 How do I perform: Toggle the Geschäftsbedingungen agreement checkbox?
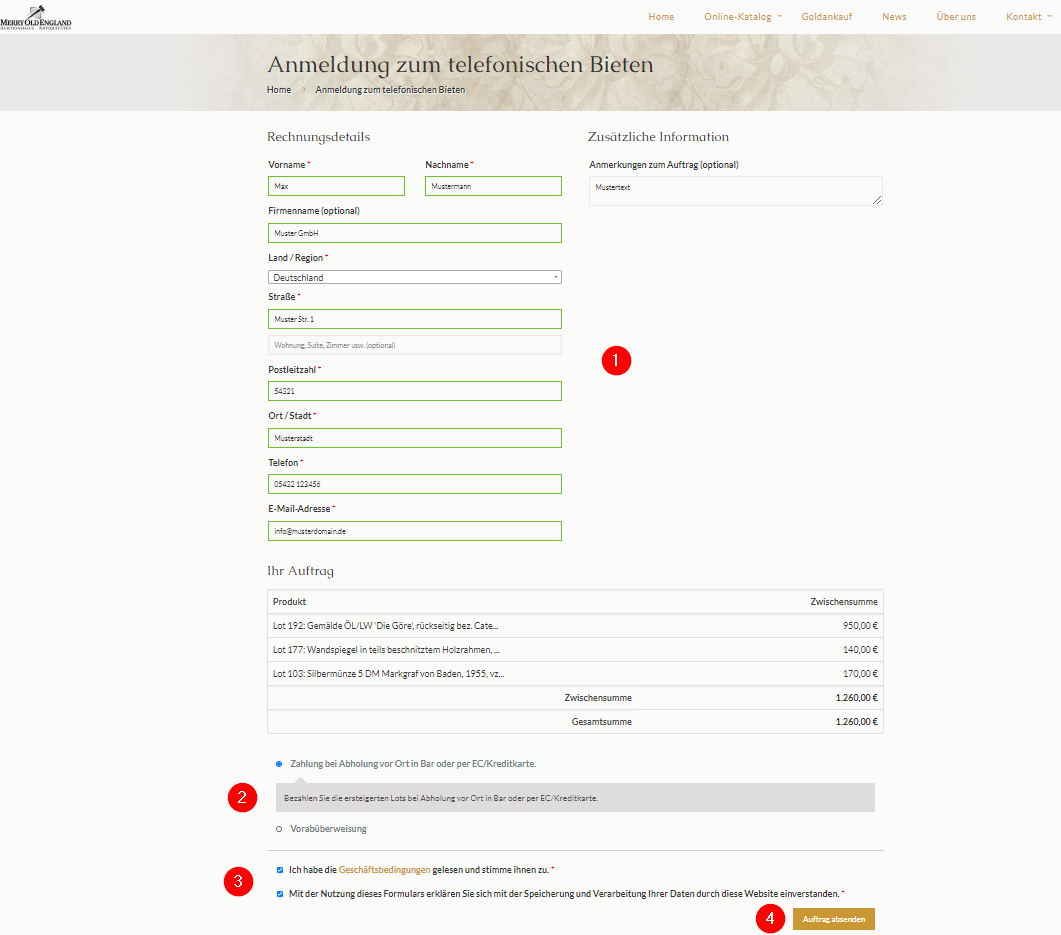click(x=280, y=870)
